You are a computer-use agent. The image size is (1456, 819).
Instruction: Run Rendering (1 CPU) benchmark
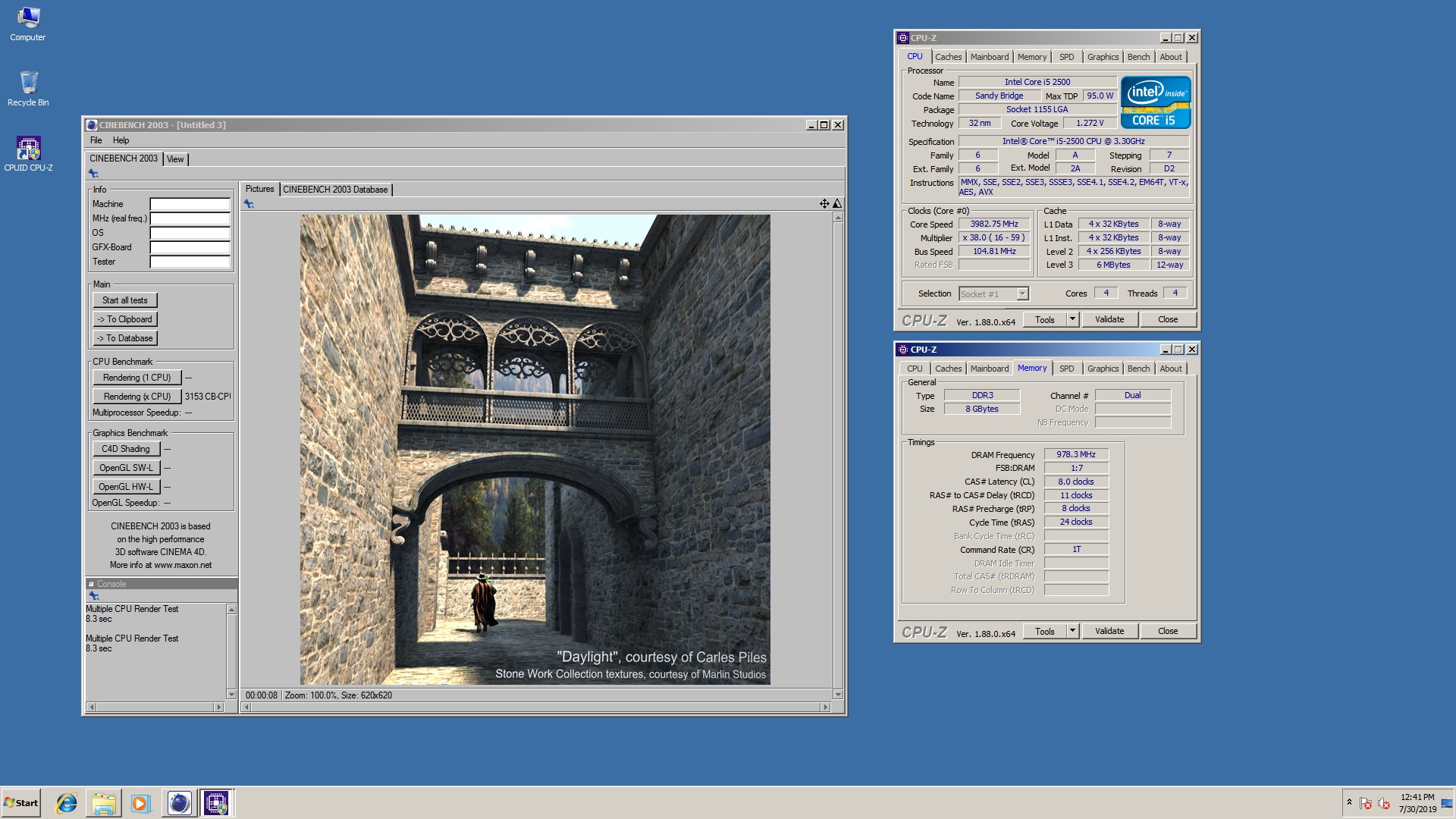point(137,378)
